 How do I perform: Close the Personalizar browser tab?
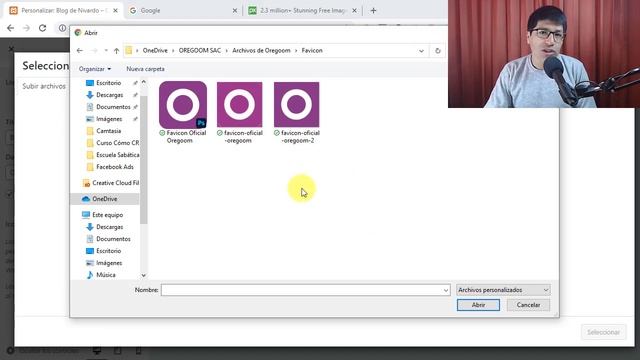(x=115, y=11)
